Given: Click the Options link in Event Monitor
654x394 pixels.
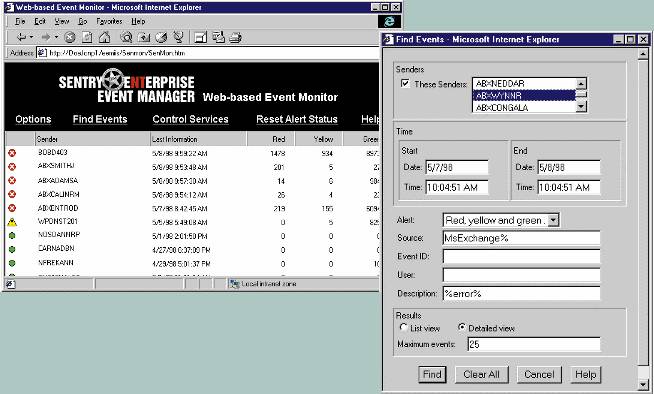Looking at the screenshot, I should click(33, 119).
